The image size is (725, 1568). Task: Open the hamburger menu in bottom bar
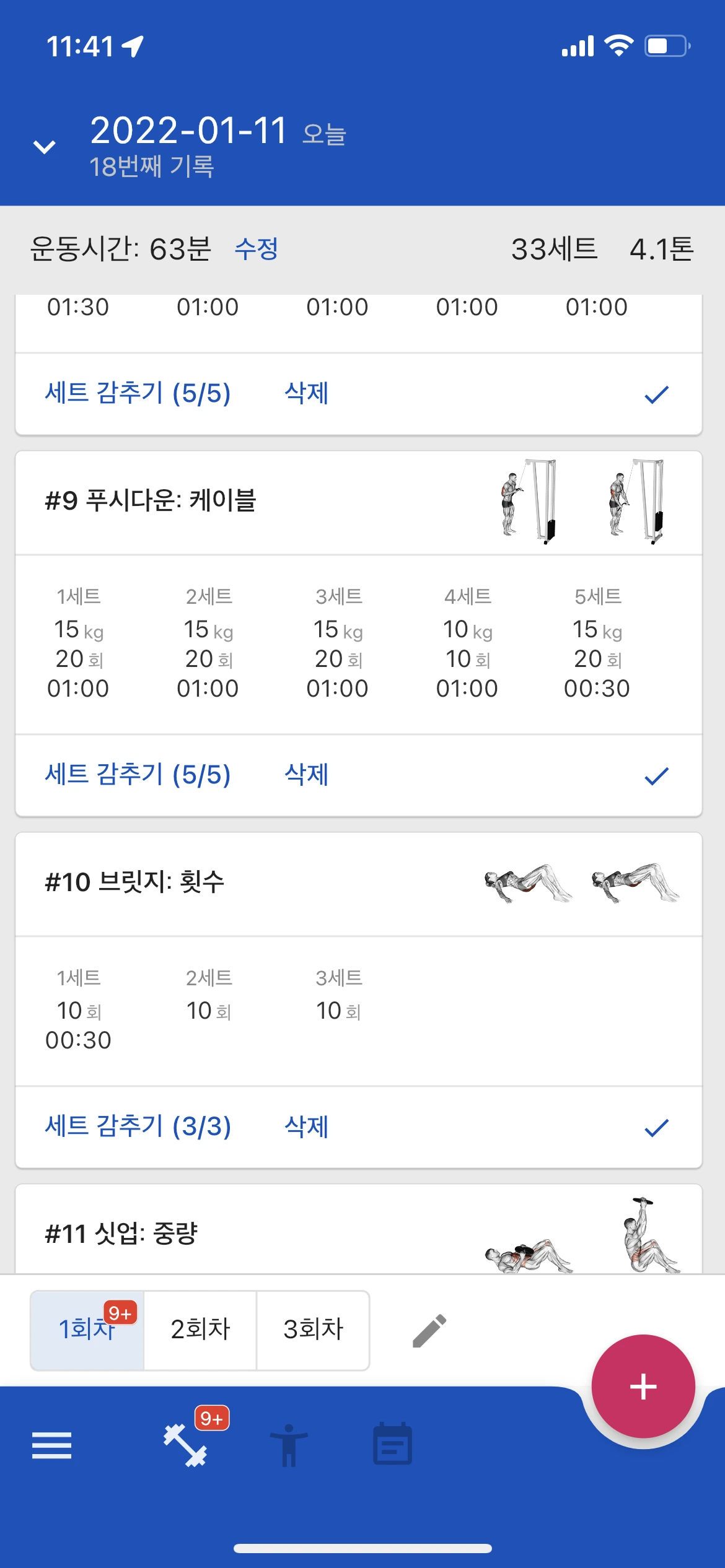51,1445
